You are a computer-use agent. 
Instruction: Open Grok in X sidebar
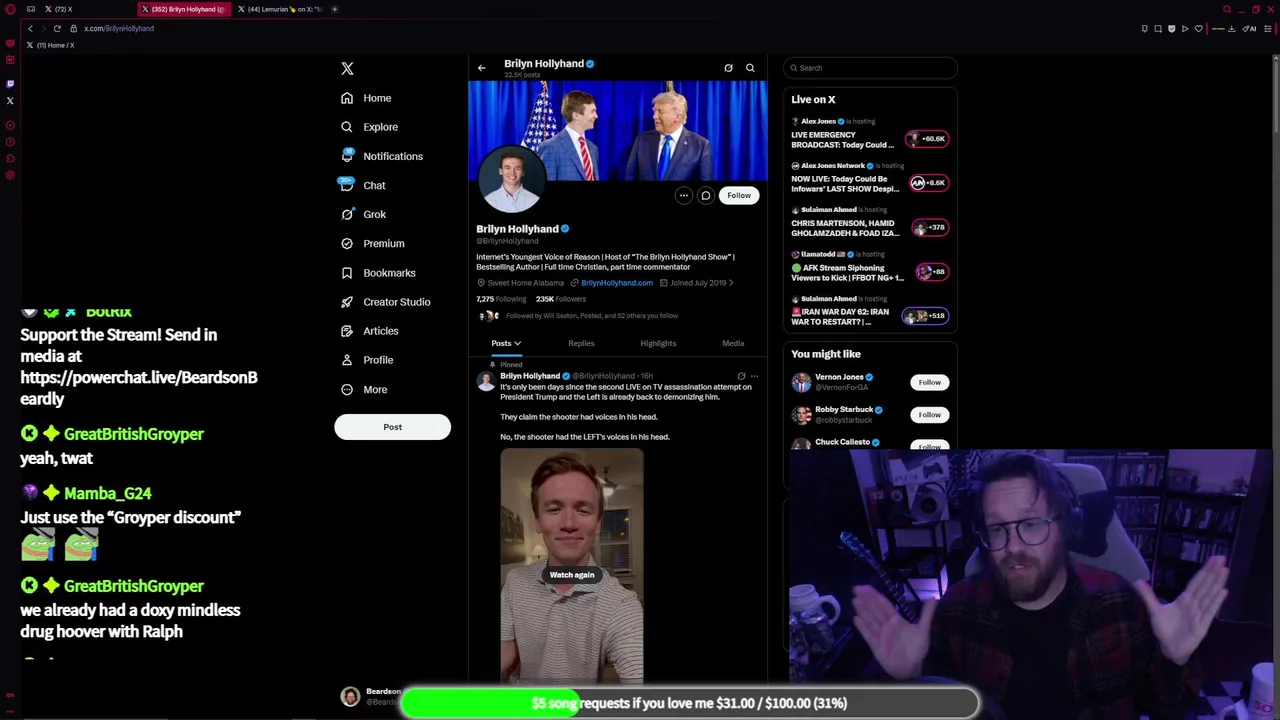[362, 214]
